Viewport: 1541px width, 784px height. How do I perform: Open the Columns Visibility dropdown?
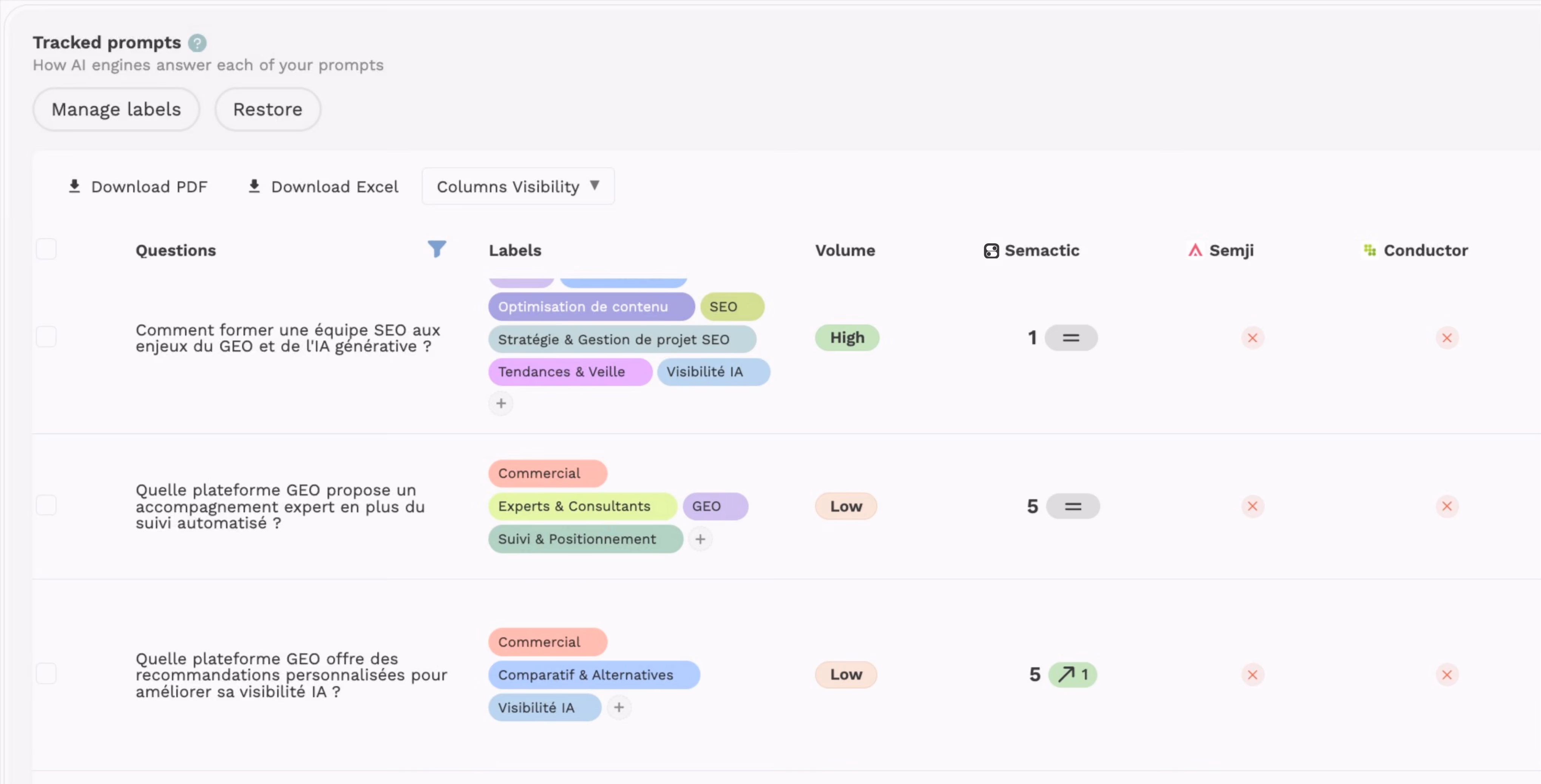pyautogui.click(x=518, y=186)
